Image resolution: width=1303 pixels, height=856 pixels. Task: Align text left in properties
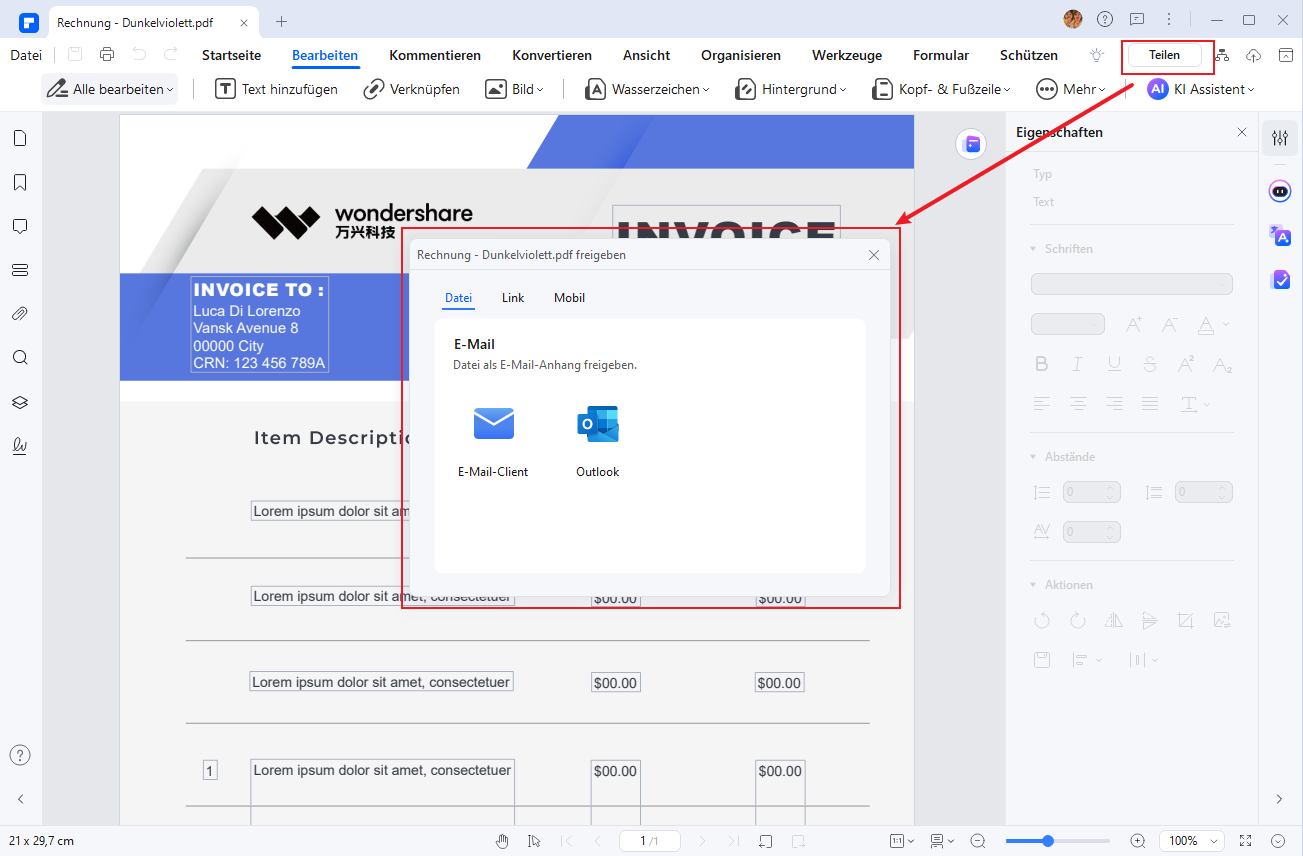click(1042, 404)
